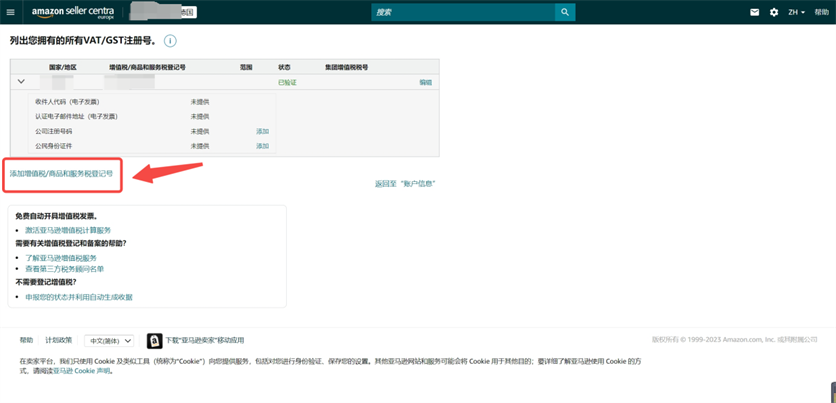Click the 帮助 menu item in header
The height and width of the screenshot is (403, 836).
click(x=821, y=12)
